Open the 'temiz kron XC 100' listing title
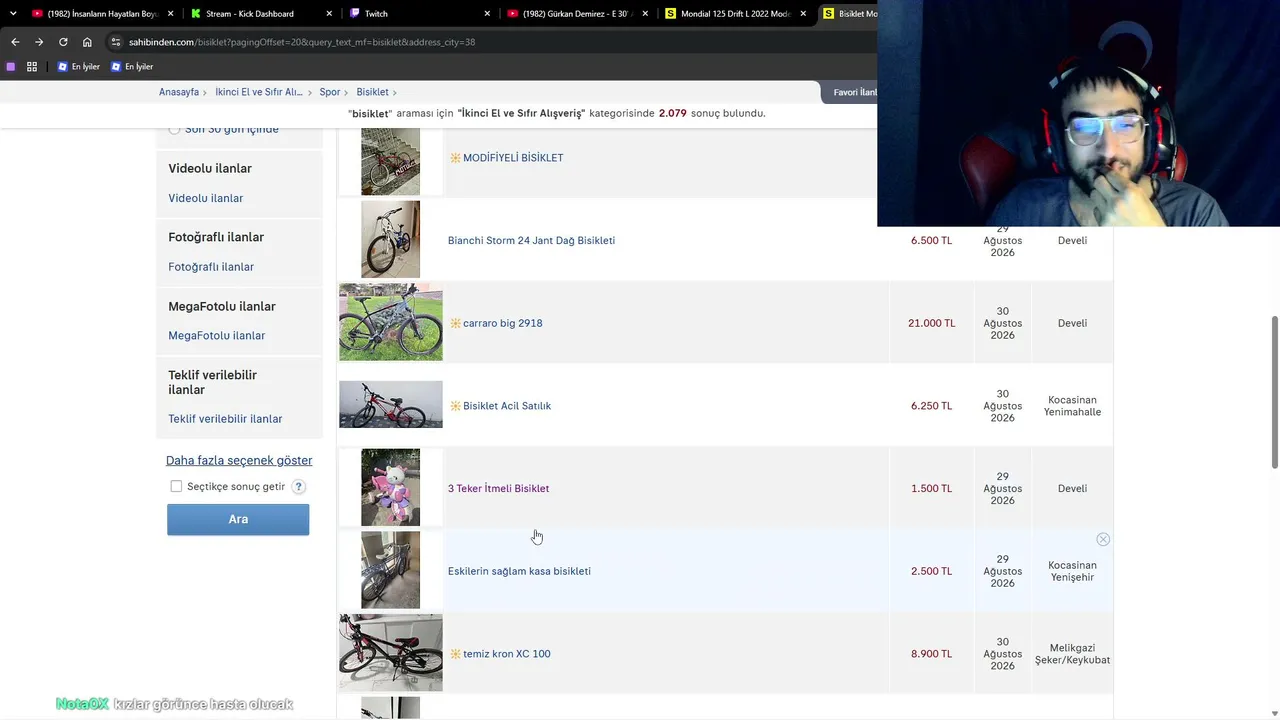1280x720 pixels. coord(507,654)
